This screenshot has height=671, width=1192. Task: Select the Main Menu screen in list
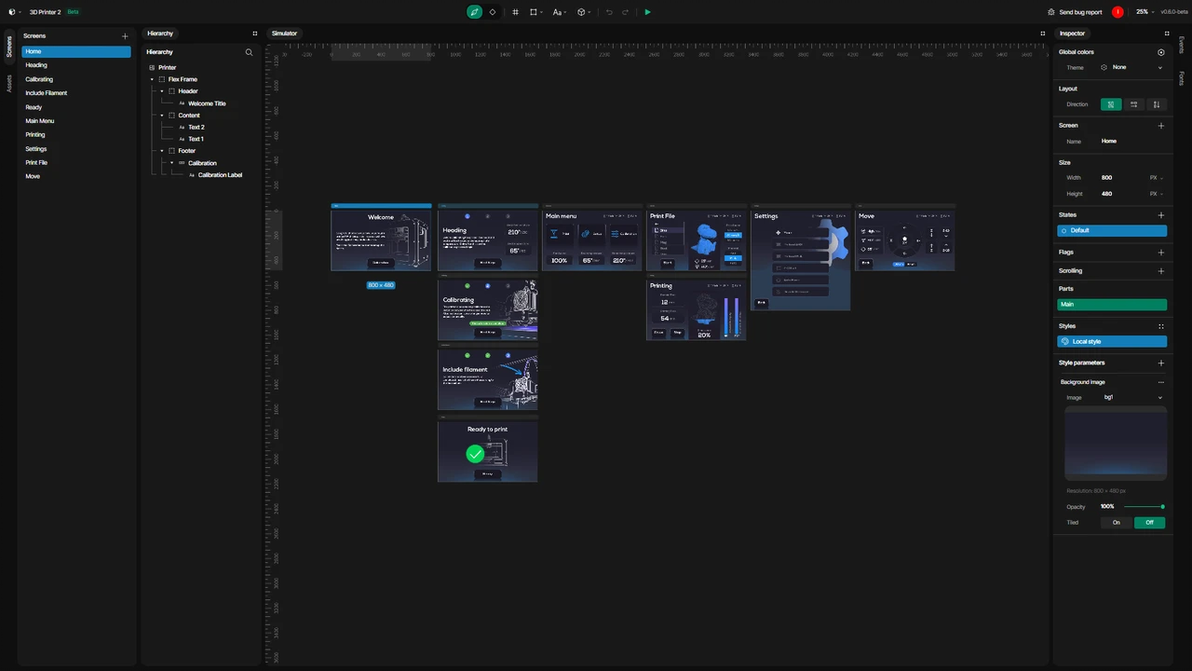point(40,121)
